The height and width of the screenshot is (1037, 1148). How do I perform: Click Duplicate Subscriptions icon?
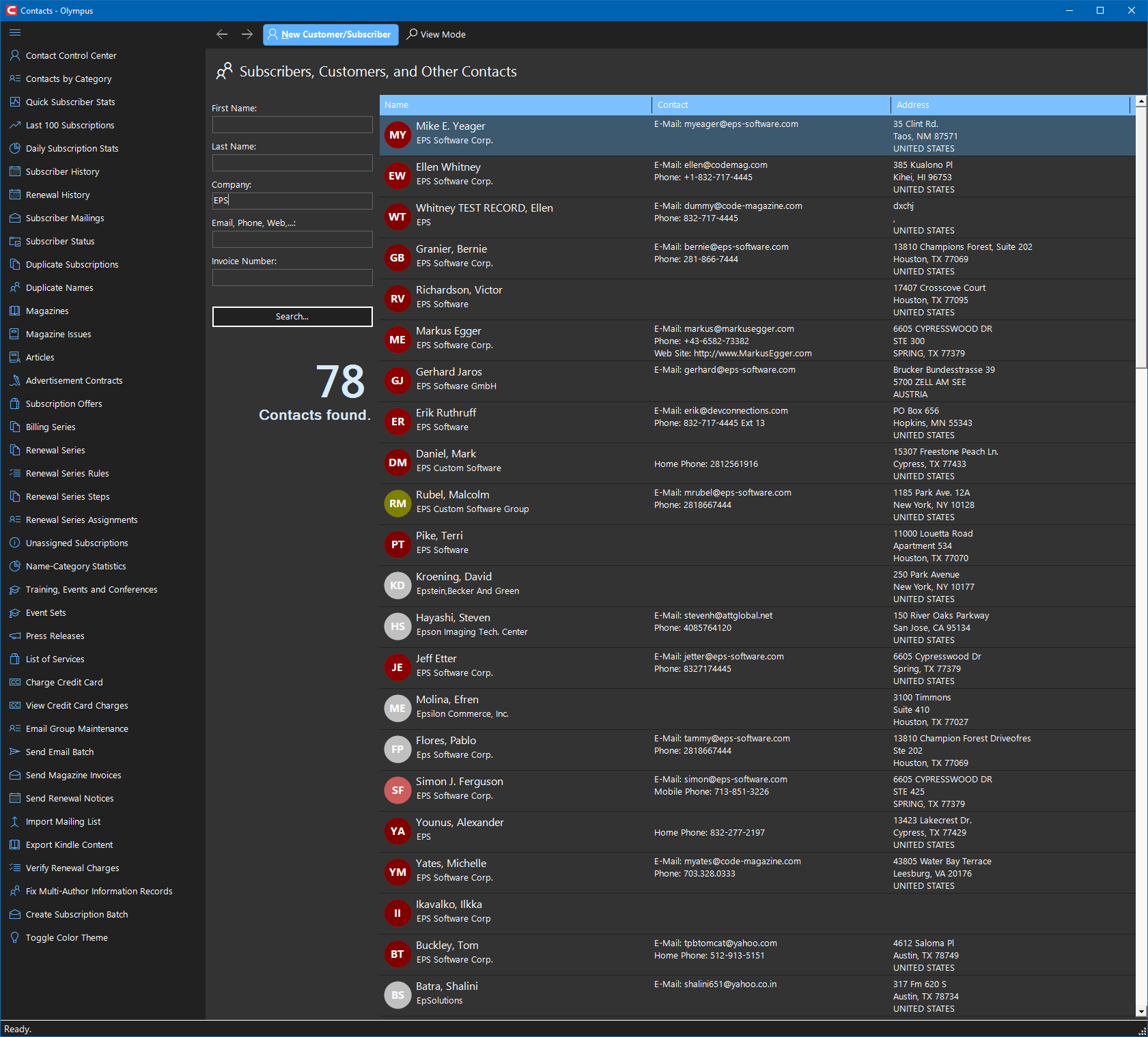(15, 264)
